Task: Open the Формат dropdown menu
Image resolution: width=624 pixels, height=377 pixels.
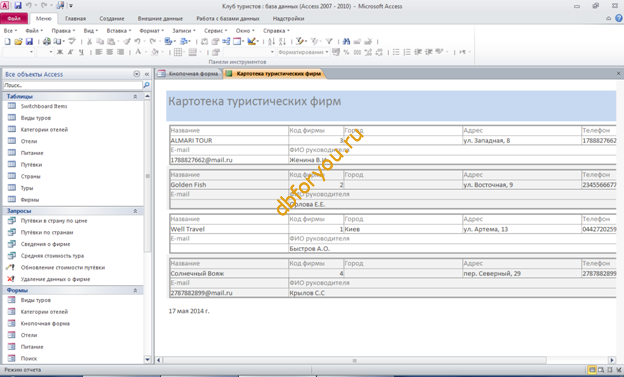Action: point(152,31)
